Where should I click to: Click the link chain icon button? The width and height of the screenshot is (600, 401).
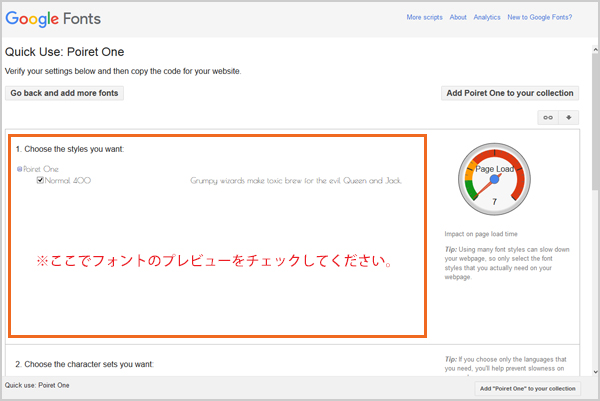point(548,117)
